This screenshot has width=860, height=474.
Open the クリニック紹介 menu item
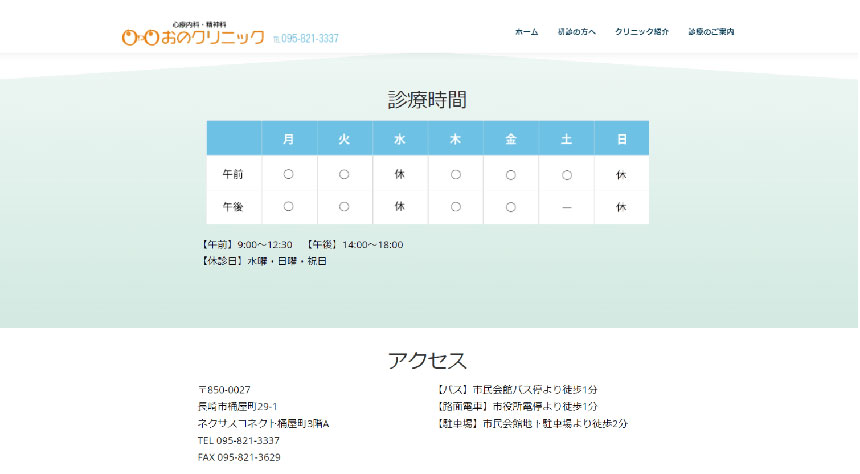[642, 32]
